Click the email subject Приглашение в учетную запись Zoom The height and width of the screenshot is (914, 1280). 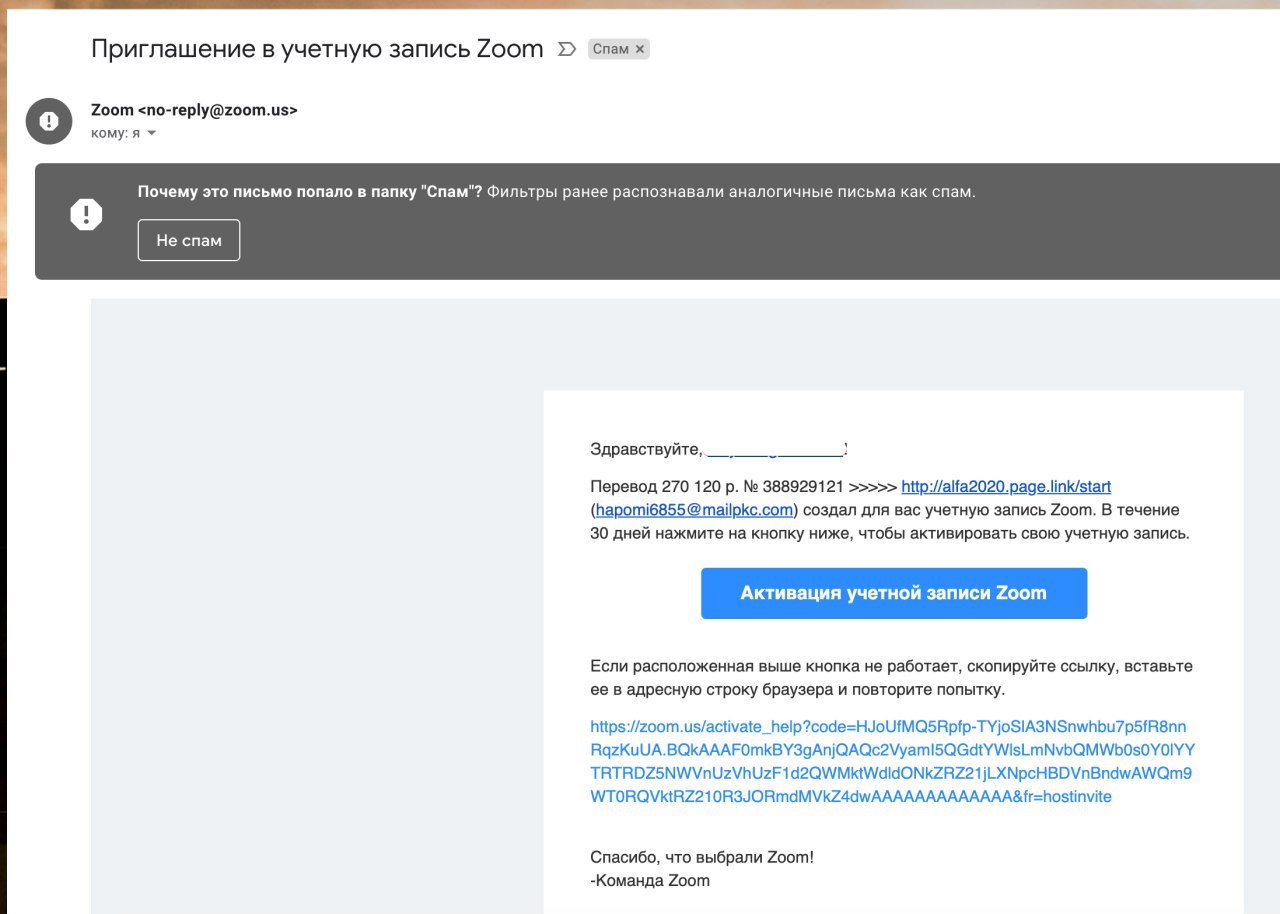pyautogui.click(x=317, y=48)
